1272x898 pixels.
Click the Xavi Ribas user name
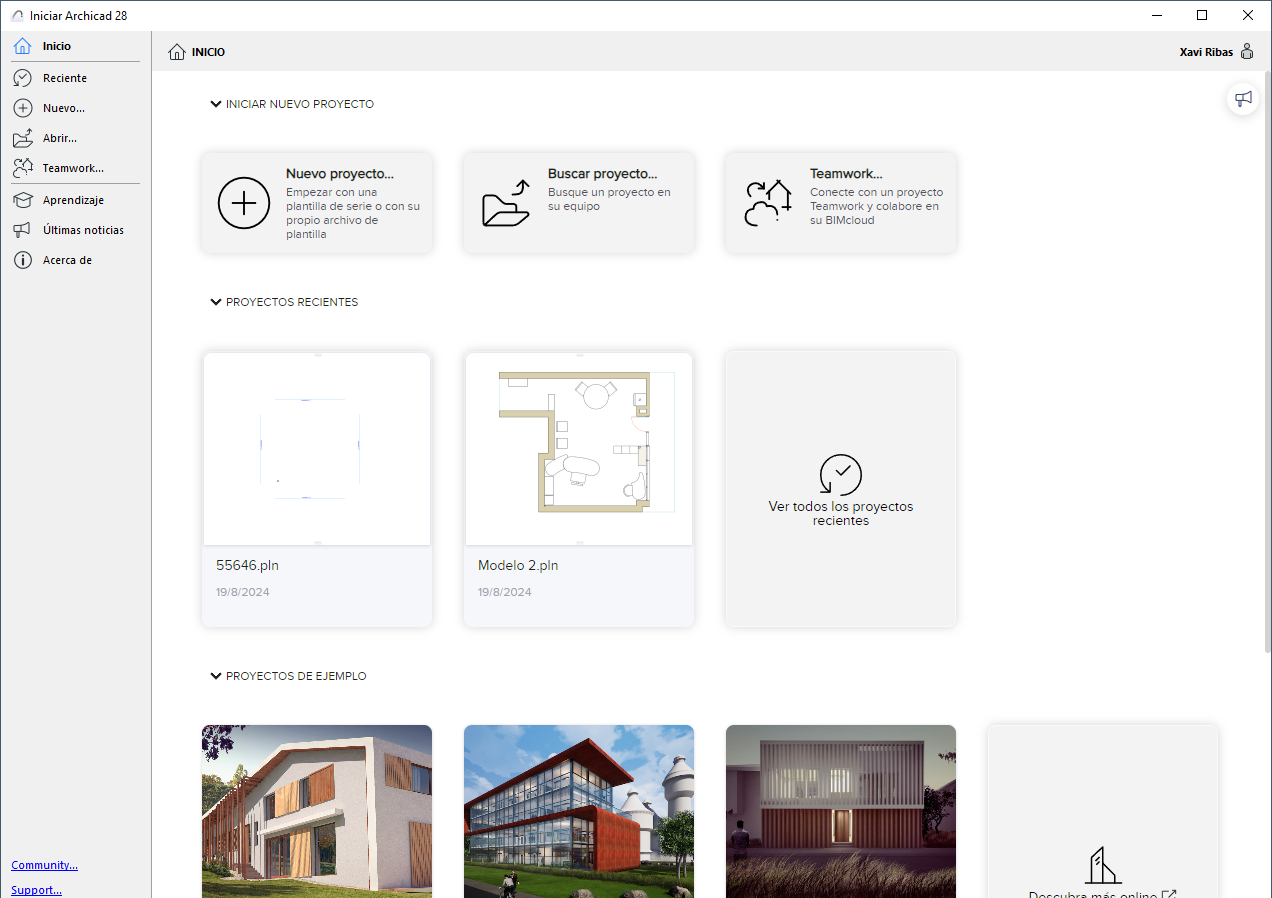[1206, 52]
